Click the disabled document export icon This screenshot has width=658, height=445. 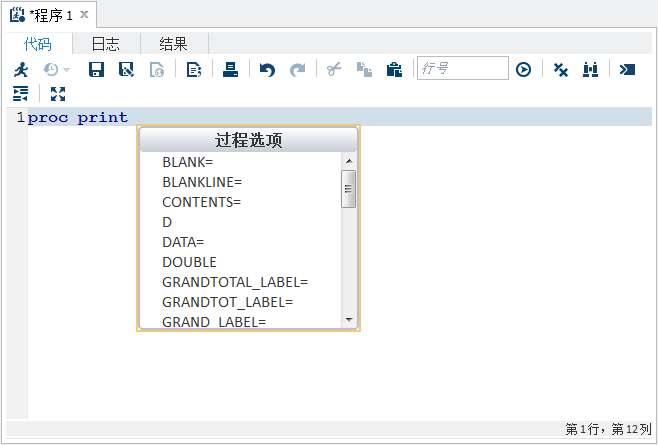pyautogui.click(x=157, y=70)
